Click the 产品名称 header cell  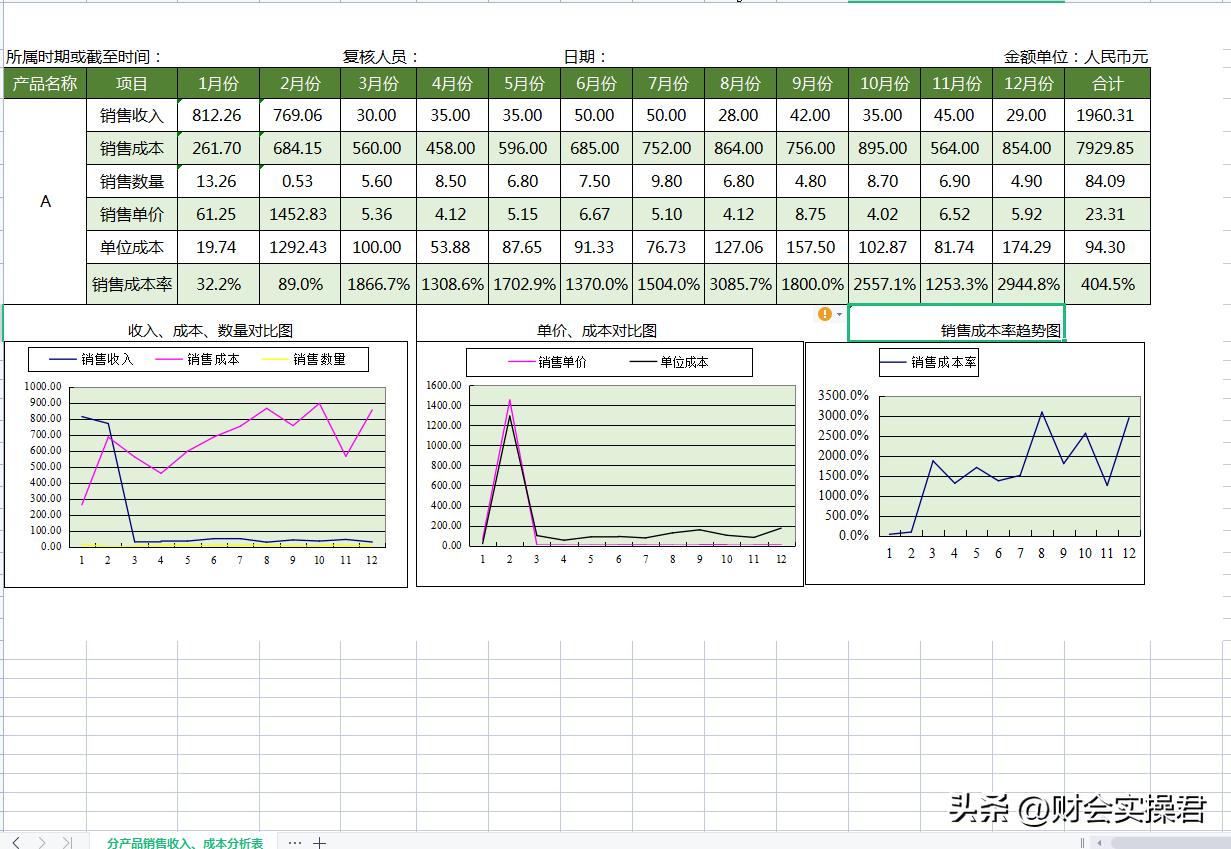coord(45,84)
